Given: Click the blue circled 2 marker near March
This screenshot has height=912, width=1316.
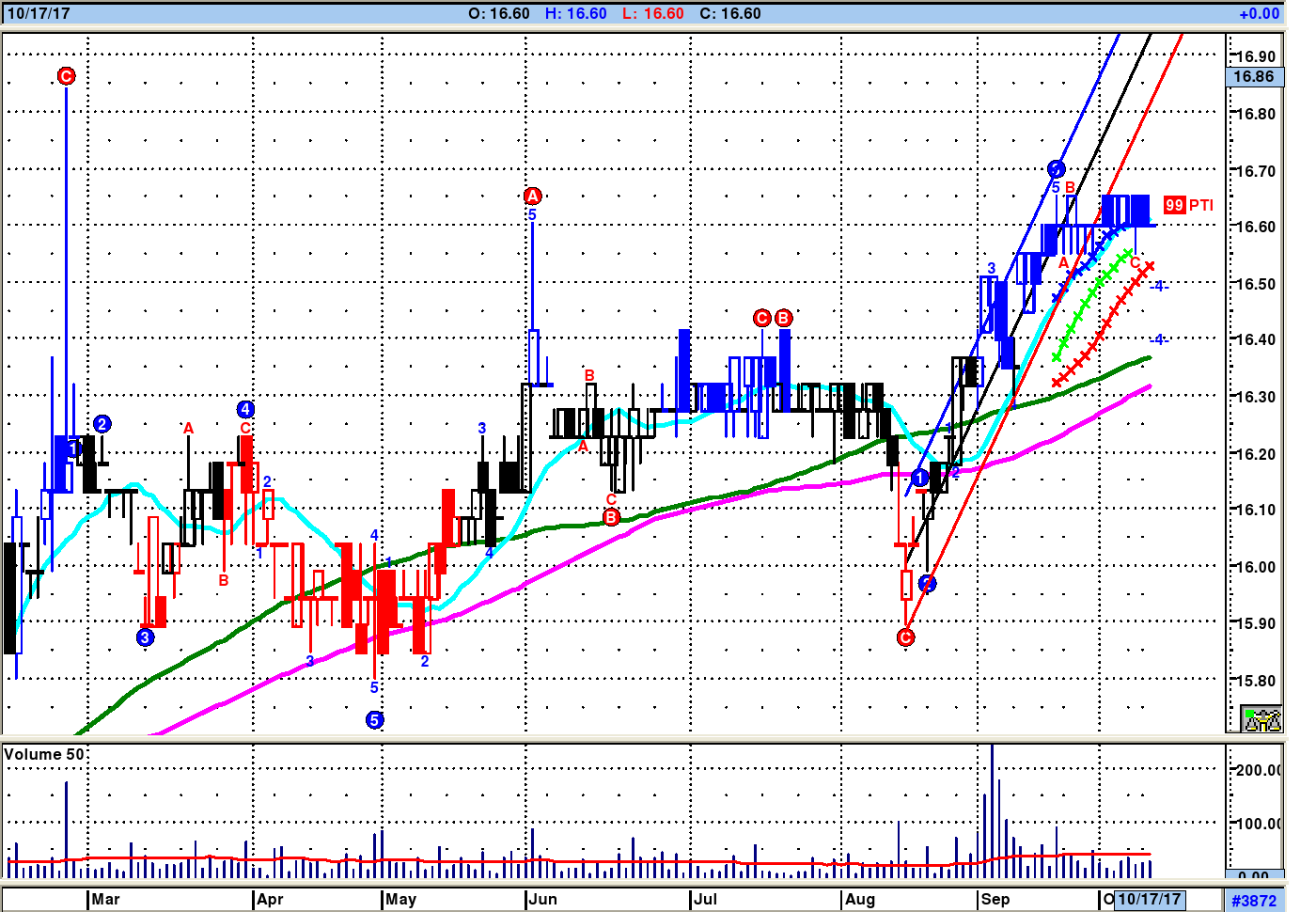Looking at the screenshot, I should coord(102,424).
